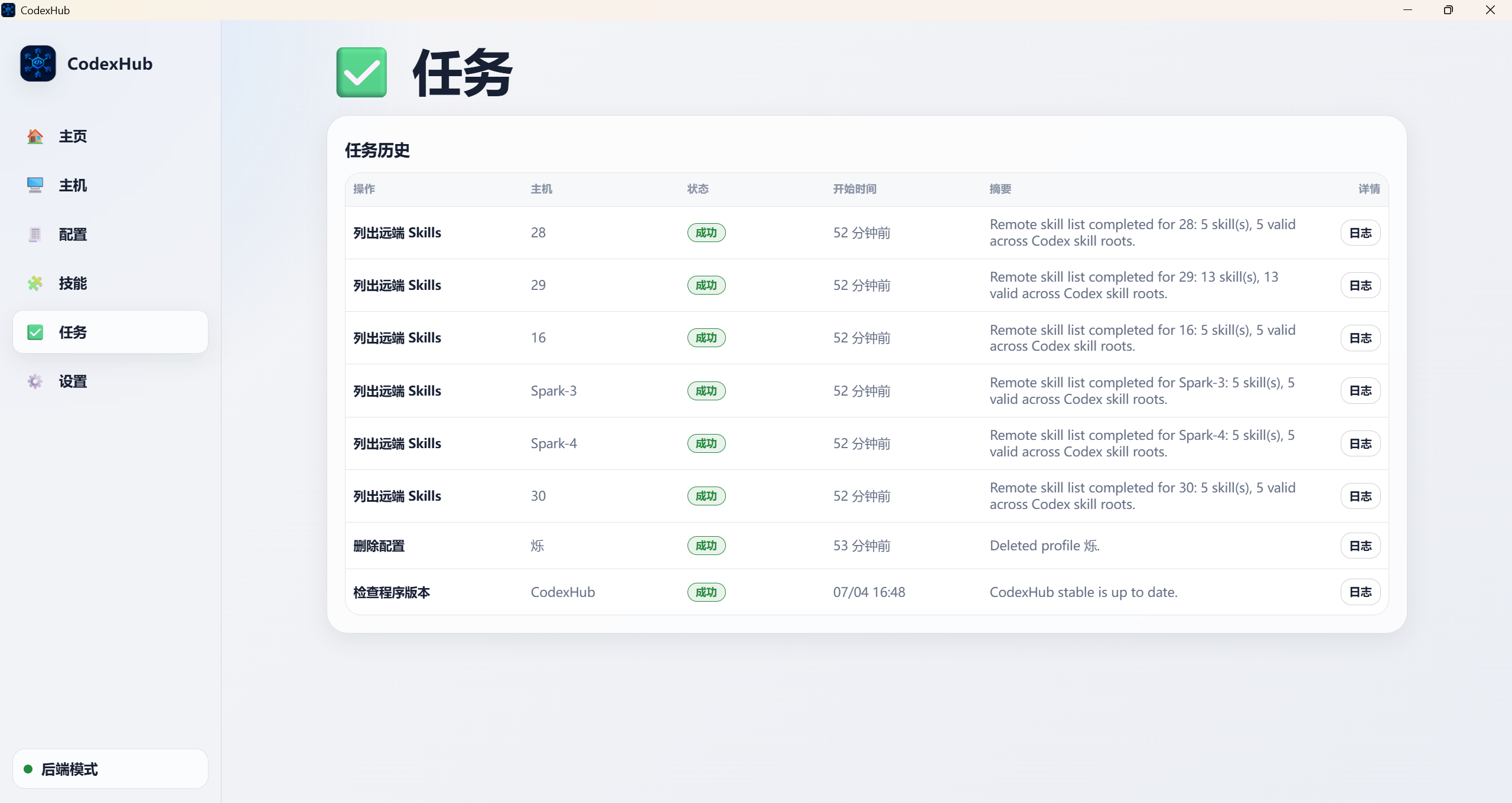
Task: Click the 主机 column header
Action: pos(542,189)
